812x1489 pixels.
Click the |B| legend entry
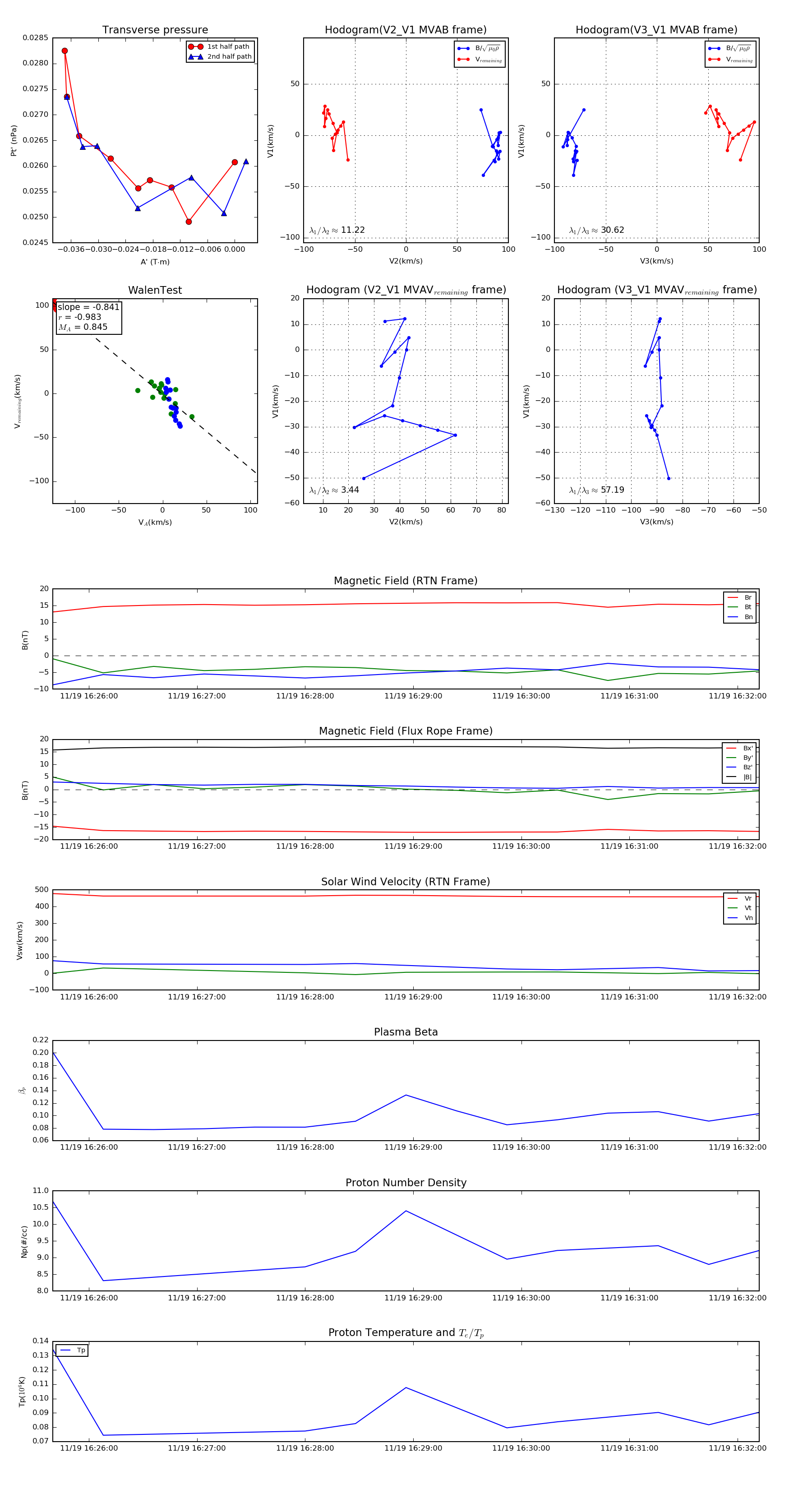tap(739, 777)
